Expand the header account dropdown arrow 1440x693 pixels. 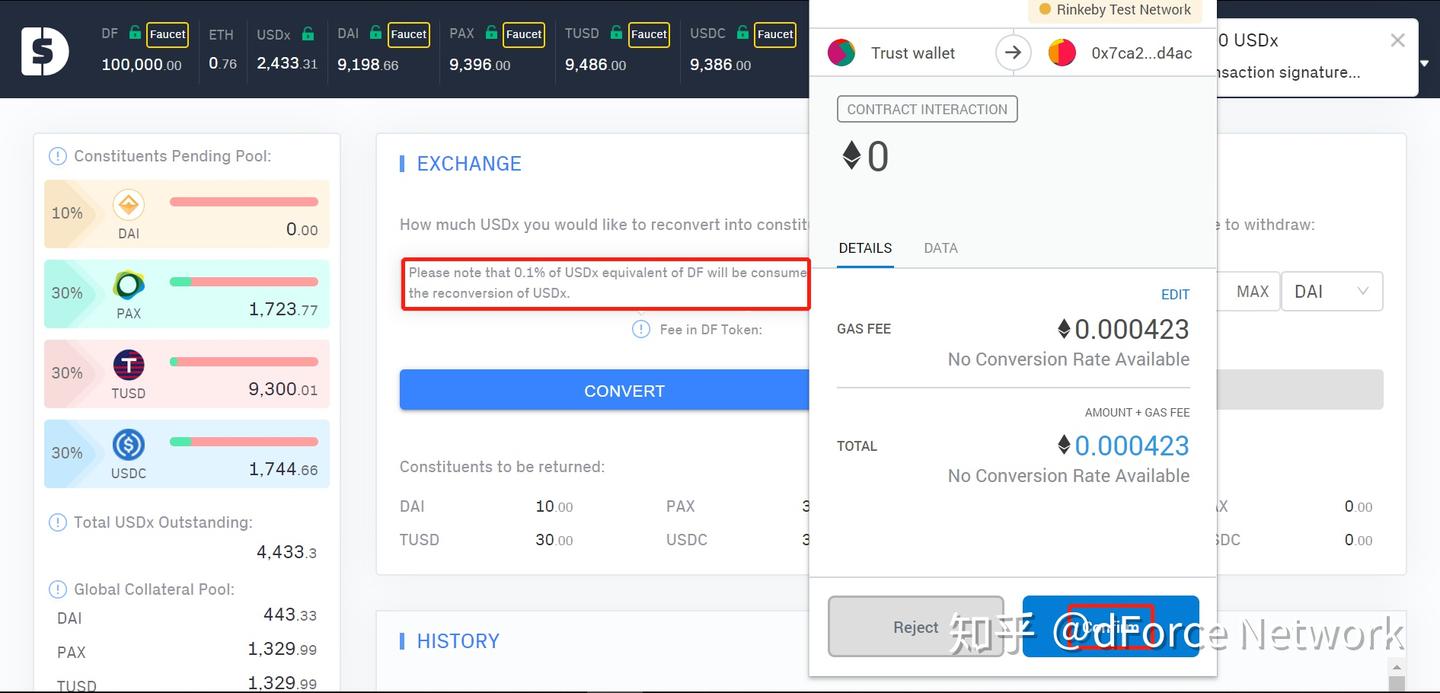(1425, 63)
